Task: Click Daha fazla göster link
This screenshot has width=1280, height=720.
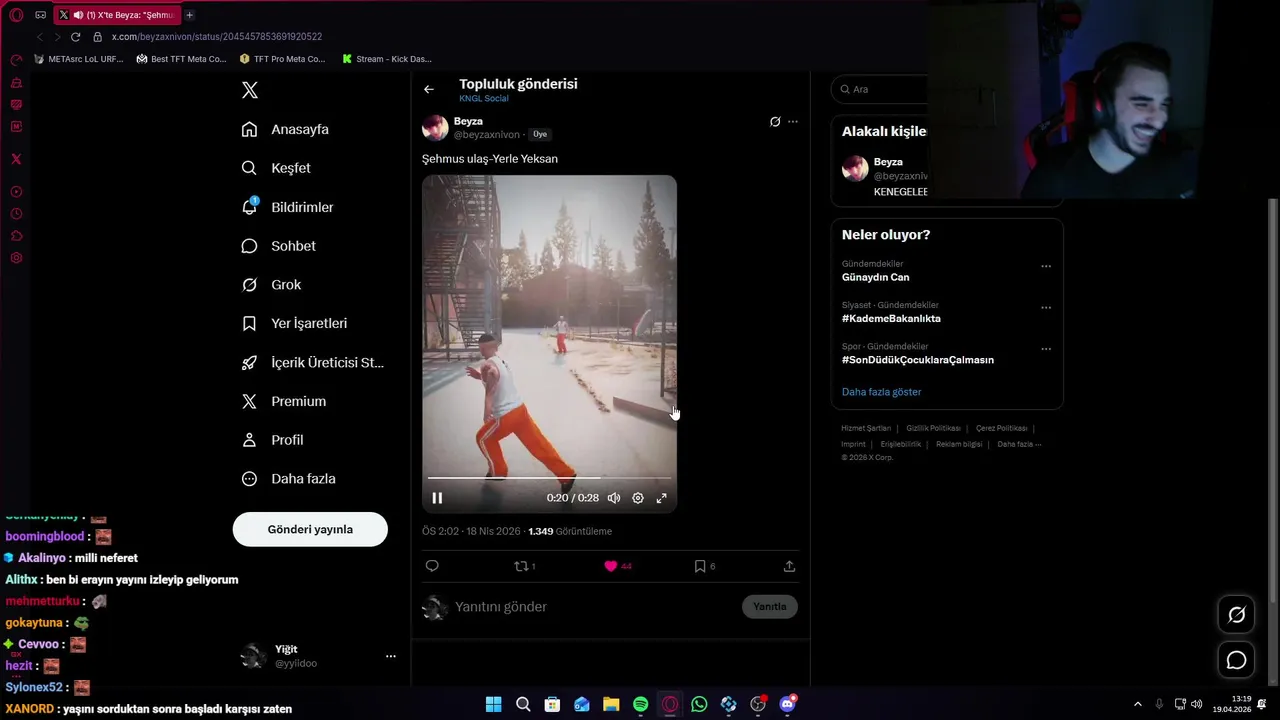Action: [x=881, y=392]
